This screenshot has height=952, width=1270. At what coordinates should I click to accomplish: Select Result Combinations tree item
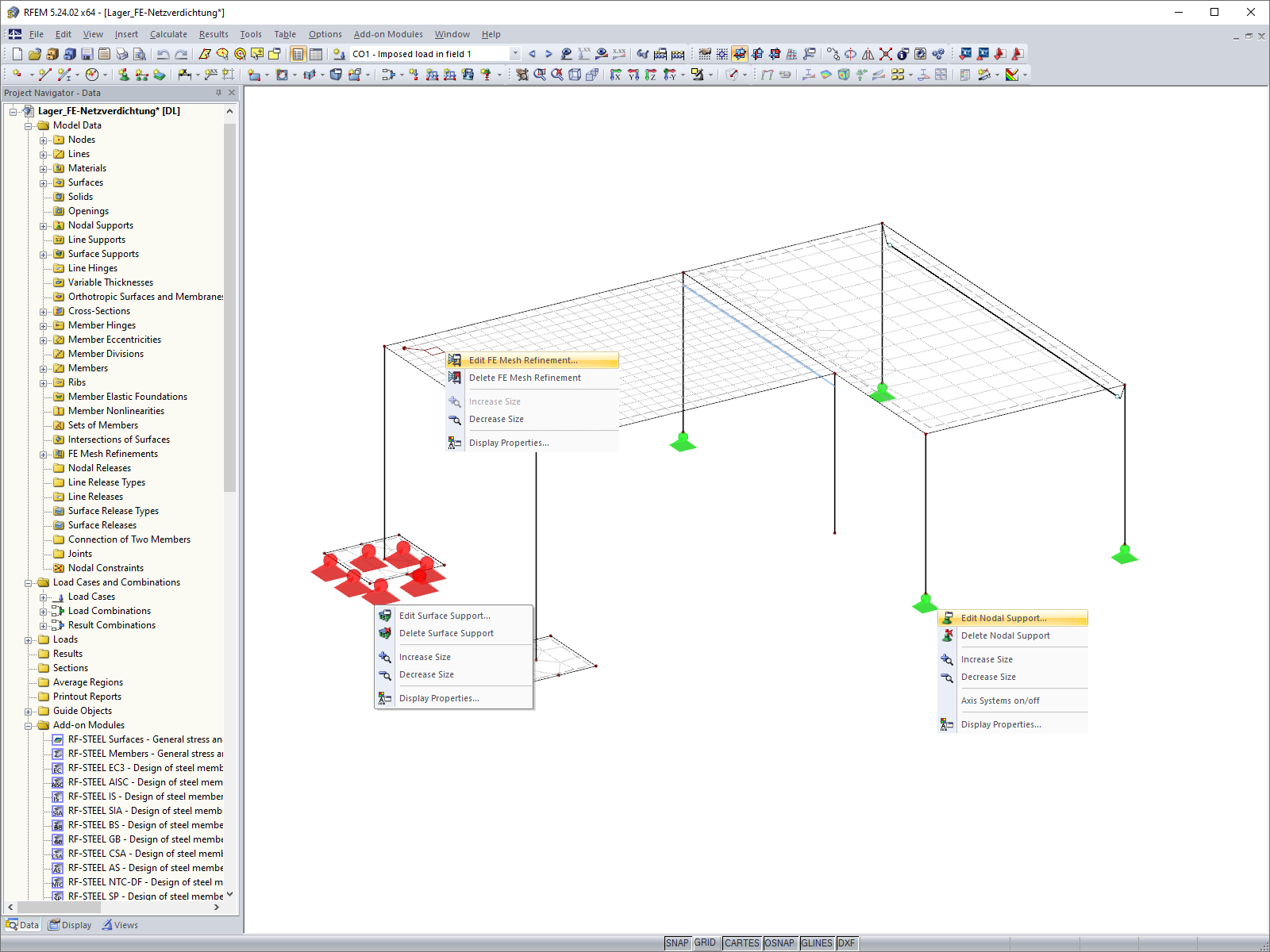pos(111,625)
